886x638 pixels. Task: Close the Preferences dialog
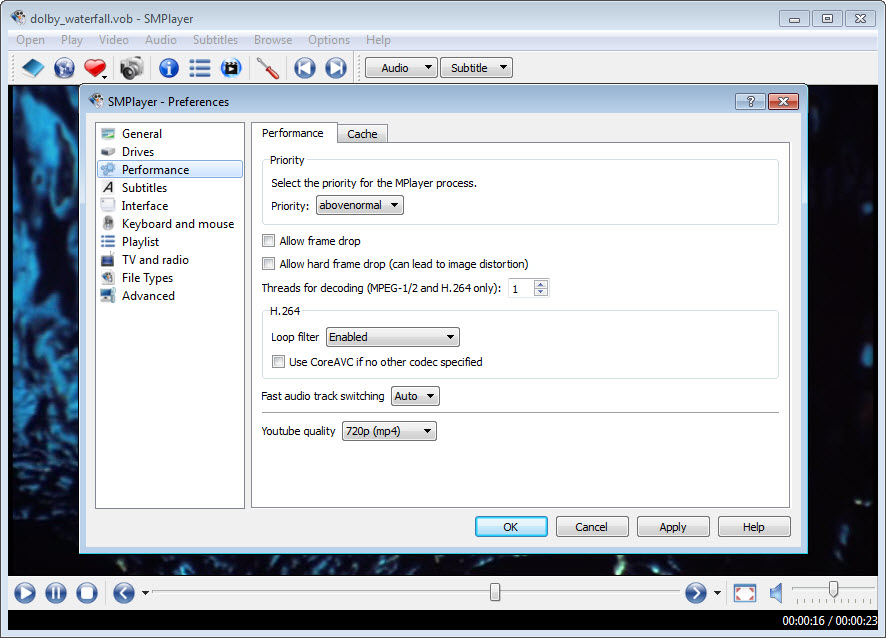[783, 101]
